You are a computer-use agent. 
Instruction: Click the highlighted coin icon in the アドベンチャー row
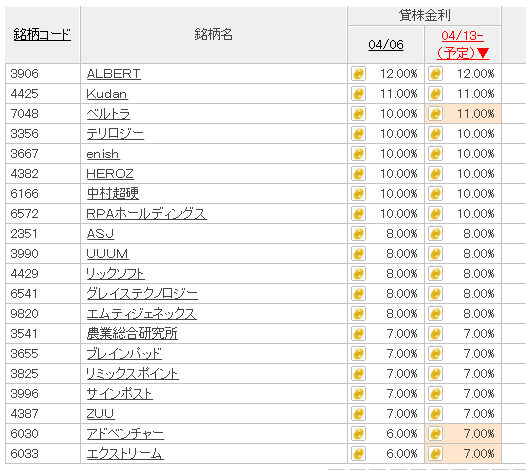pyautogui.click(x=435, y=434)
